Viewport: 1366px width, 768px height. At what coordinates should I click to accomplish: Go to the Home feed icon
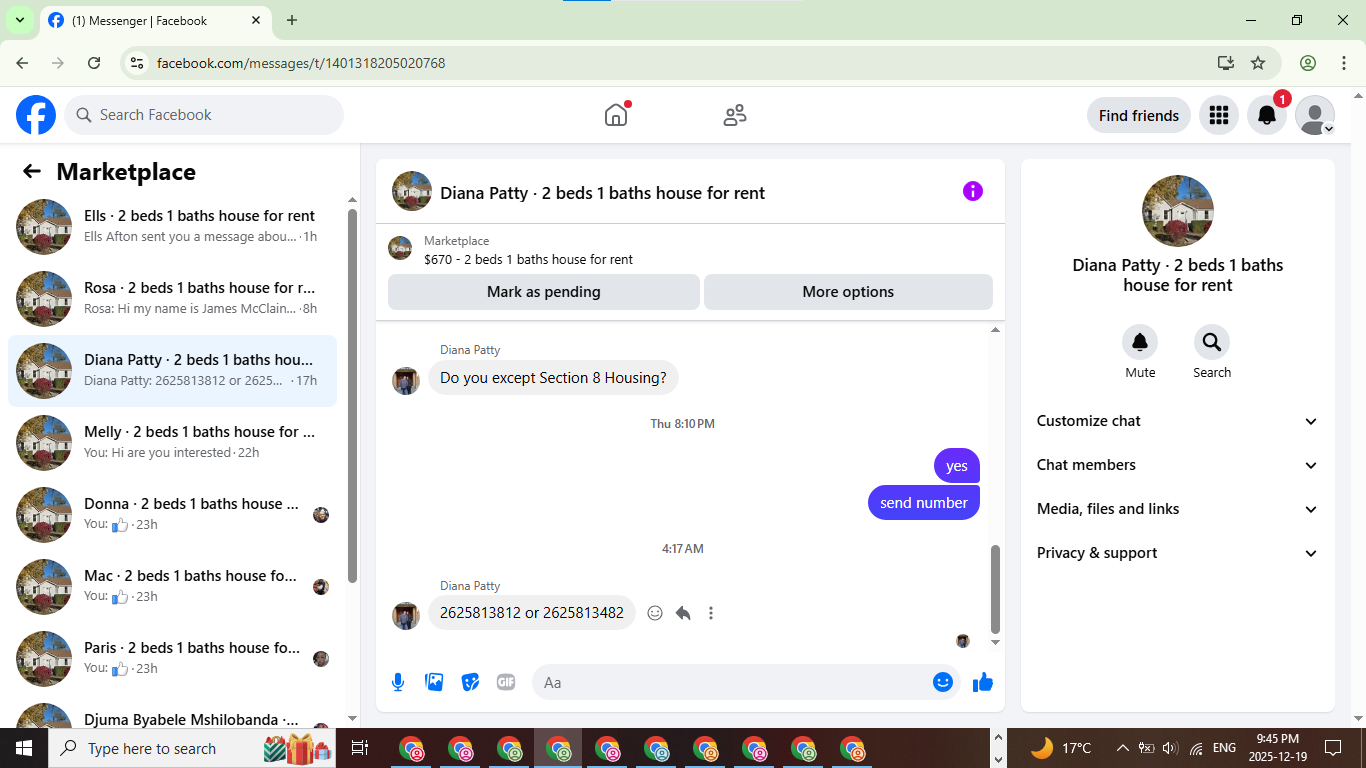pos(616,115)
